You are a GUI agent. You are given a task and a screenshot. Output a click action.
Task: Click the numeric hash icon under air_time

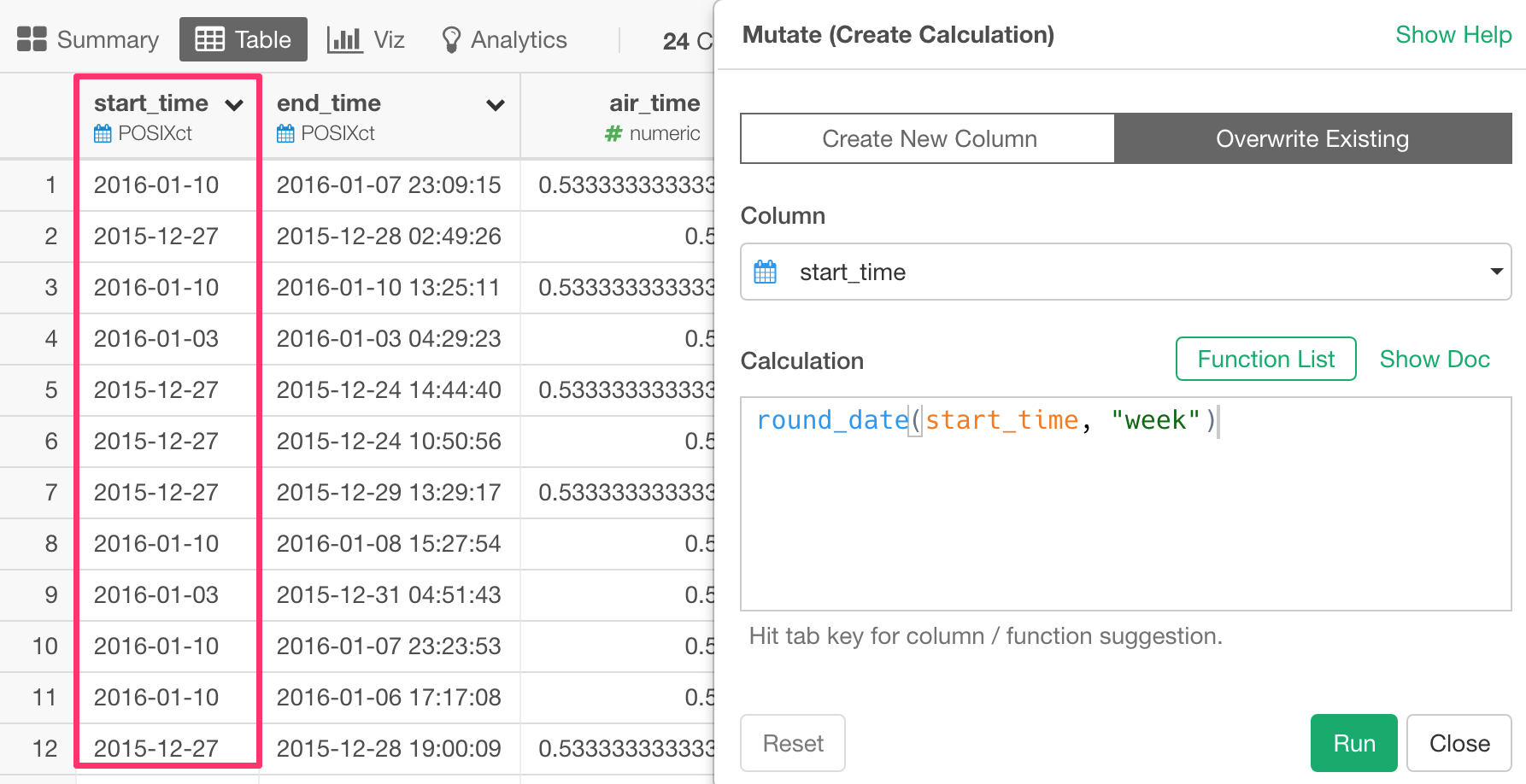coord(613,133)
